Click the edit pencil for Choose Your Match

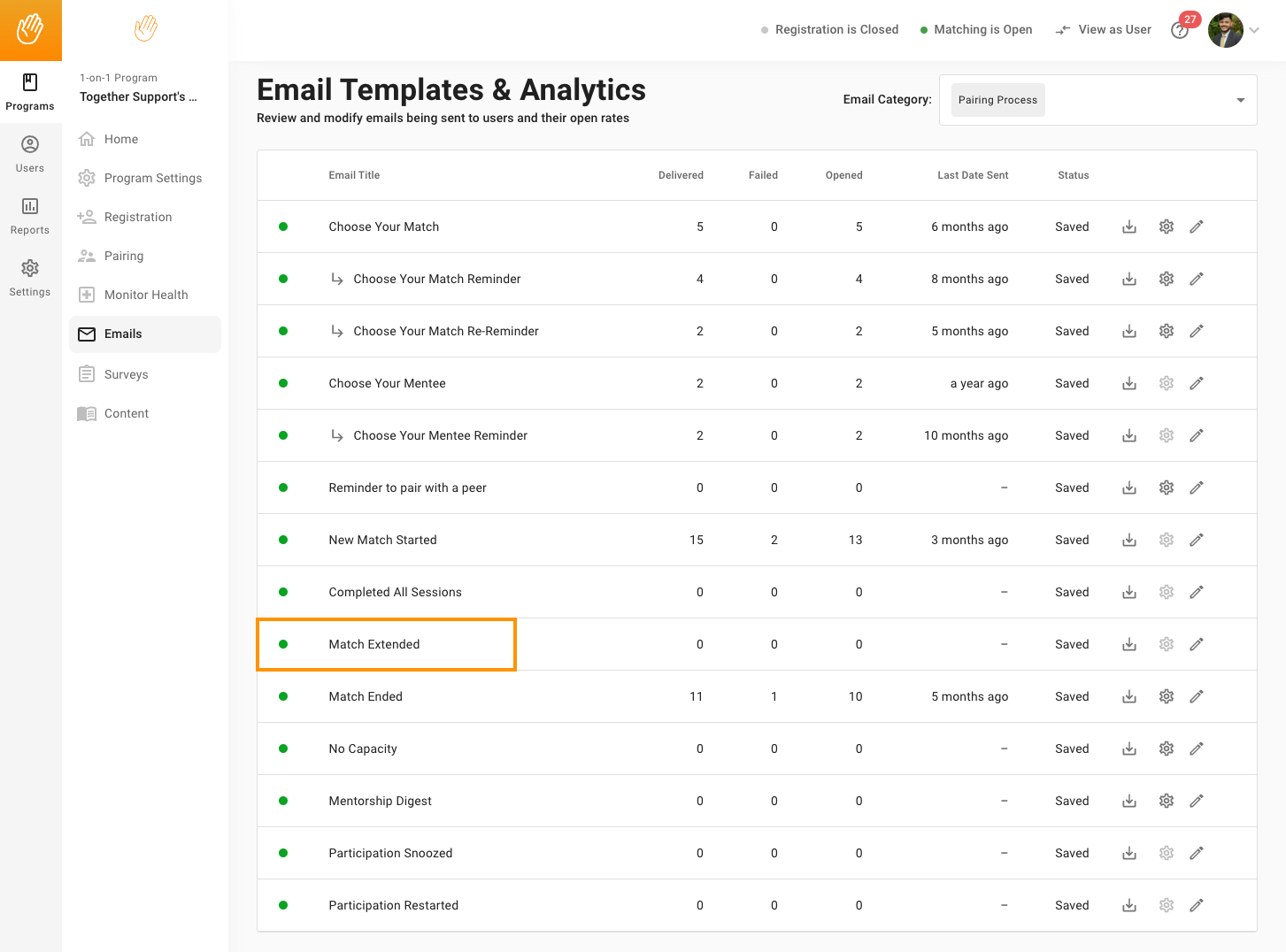[x=1196, y=226]
